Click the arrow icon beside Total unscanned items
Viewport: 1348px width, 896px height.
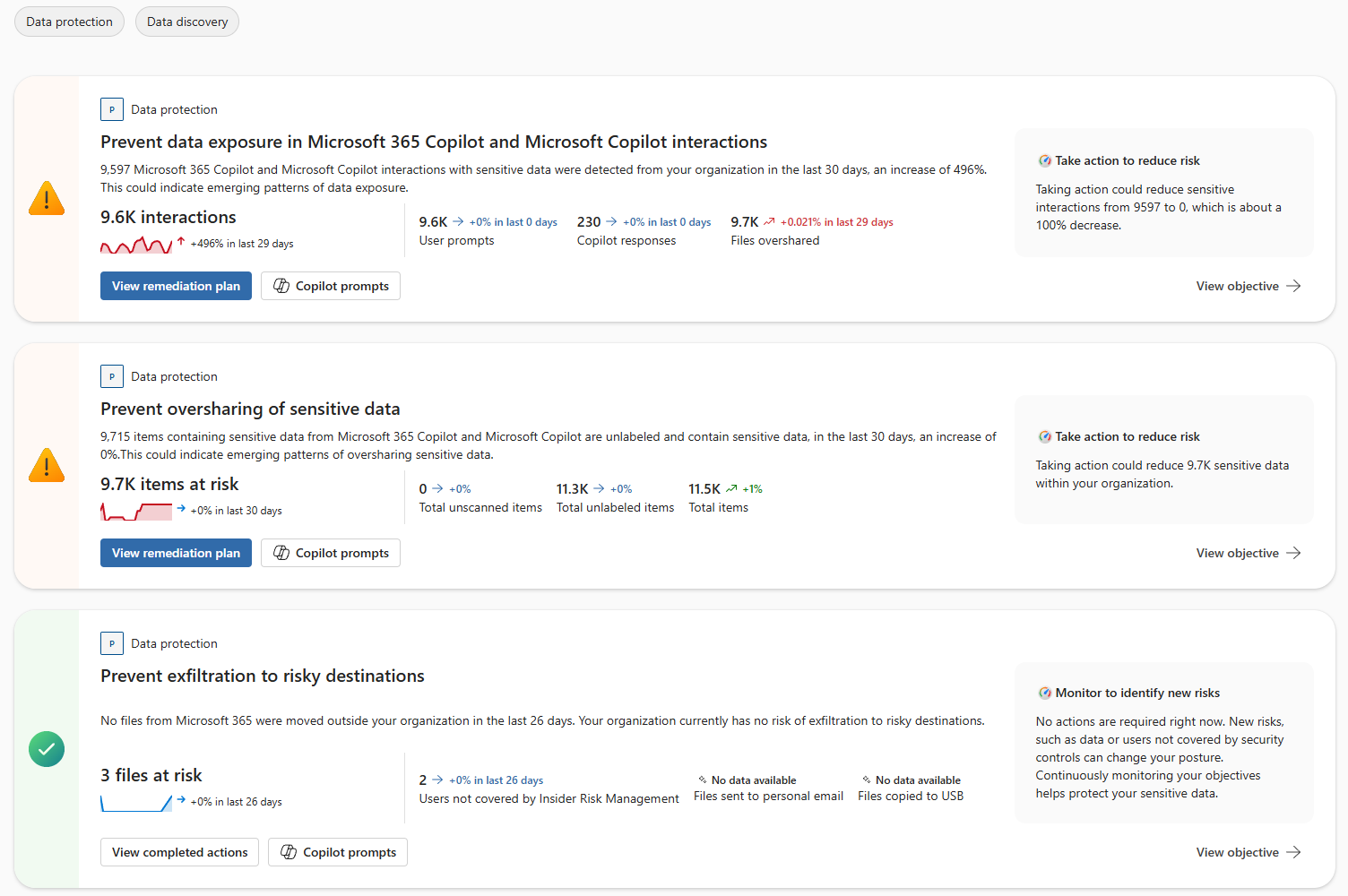click(437, 488)
